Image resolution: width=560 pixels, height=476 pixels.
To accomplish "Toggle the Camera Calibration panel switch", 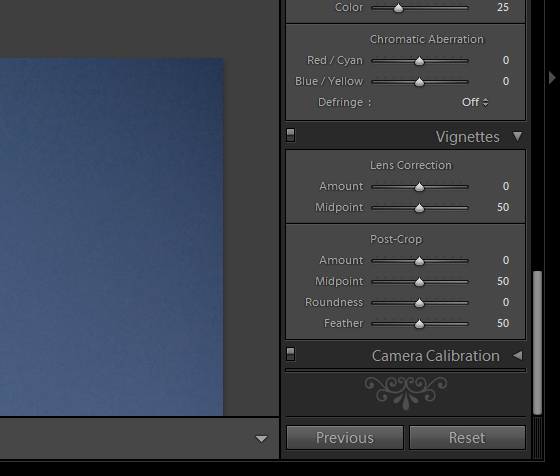I will click(x=291, y=354).
